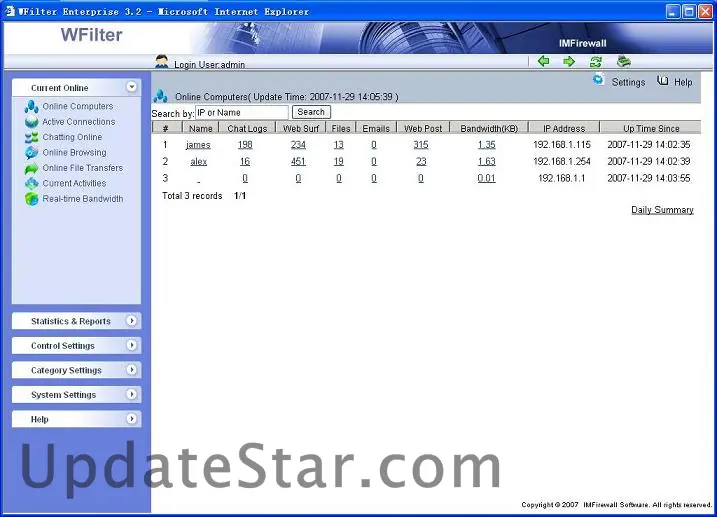Click the green refresh icon
The width and height of the screenshot is (717, 517).
pyautogui.click(x=595, y=61)
